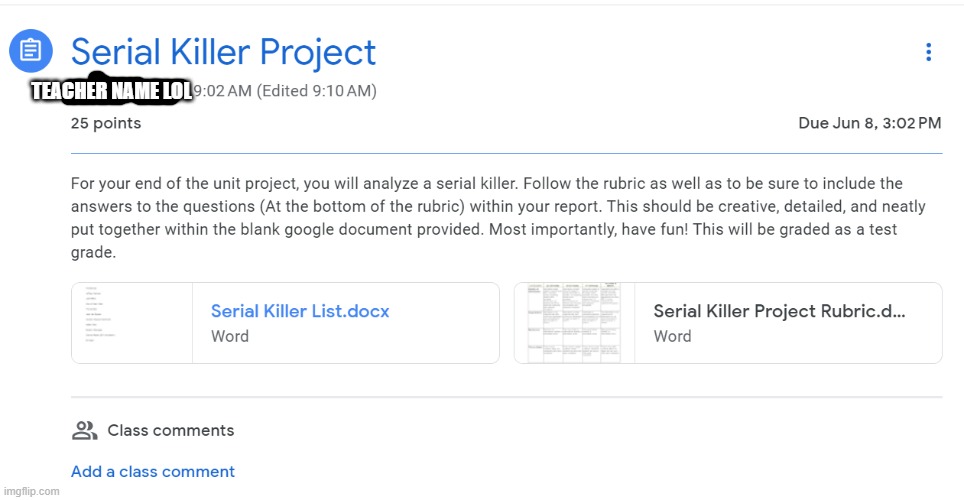Click the TEACHER NAME LOL overlay text

point(112,92)
